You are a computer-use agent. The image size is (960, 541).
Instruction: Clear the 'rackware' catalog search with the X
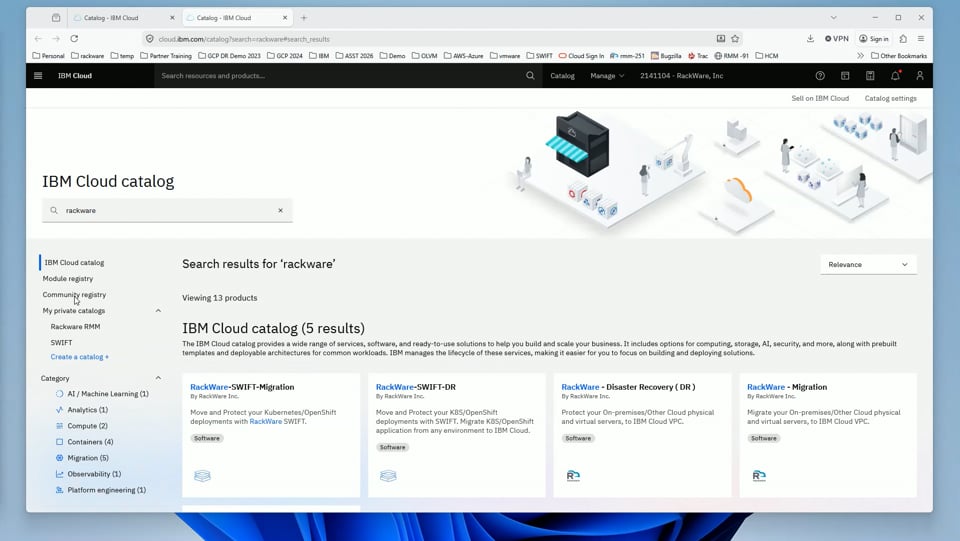pyautogui.click(x=280, y=211)
